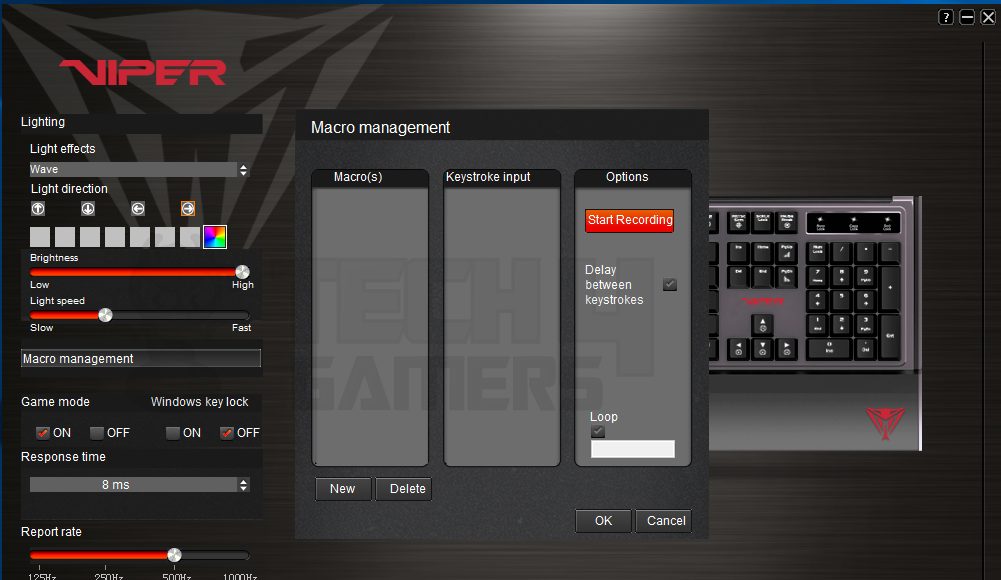Open the Light effects Wave dropdown
Screen dimensions: 1001x580
pos(139,170)
